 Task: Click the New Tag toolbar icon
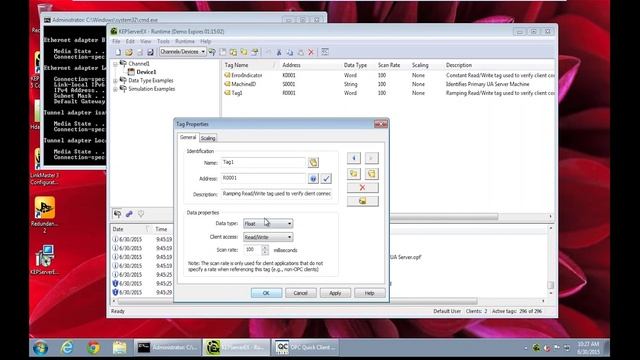pos(244,52)
